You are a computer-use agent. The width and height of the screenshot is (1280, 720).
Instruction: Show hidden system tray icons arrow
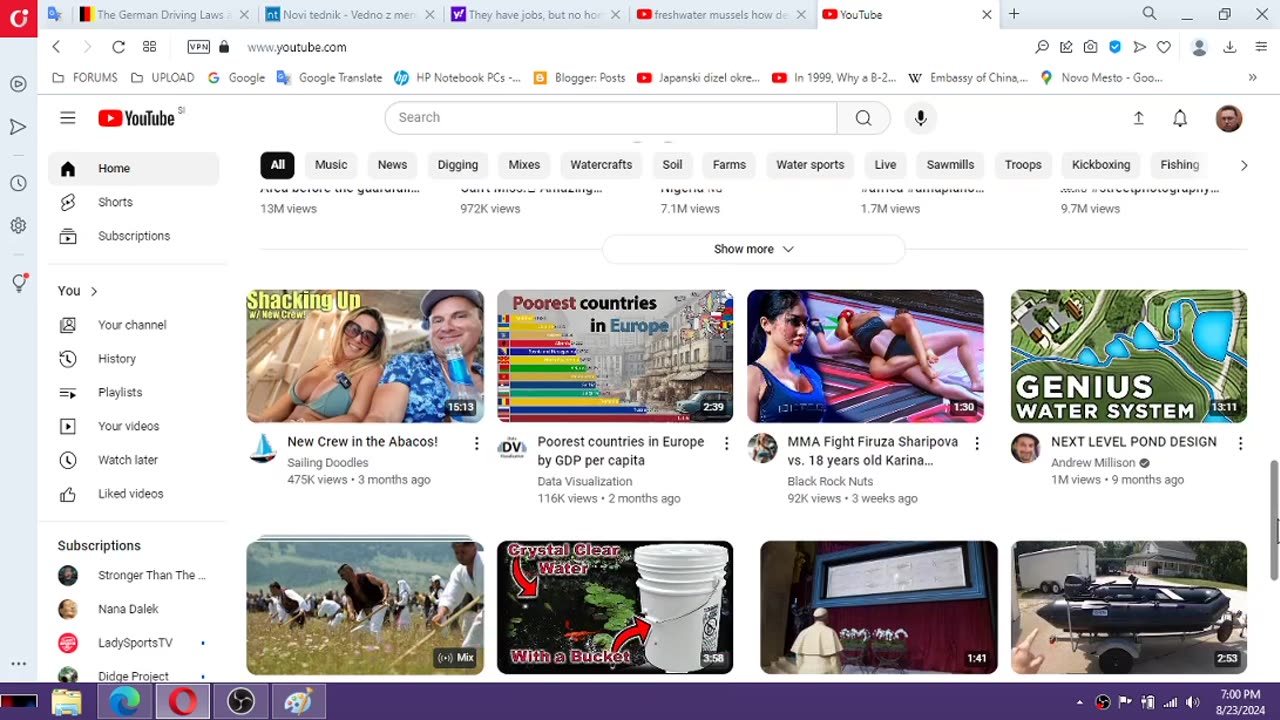tap(1079, 702)
